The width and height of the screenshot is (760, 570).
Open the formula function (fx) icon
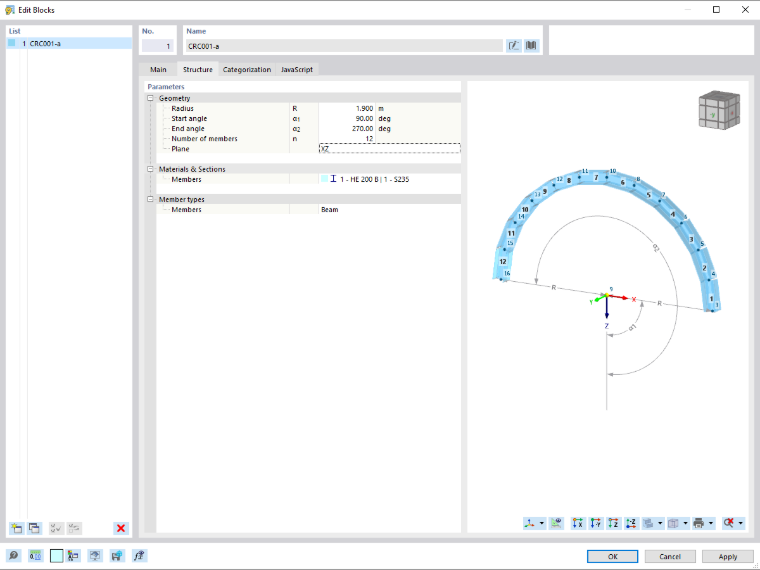(x=140, y=556)
